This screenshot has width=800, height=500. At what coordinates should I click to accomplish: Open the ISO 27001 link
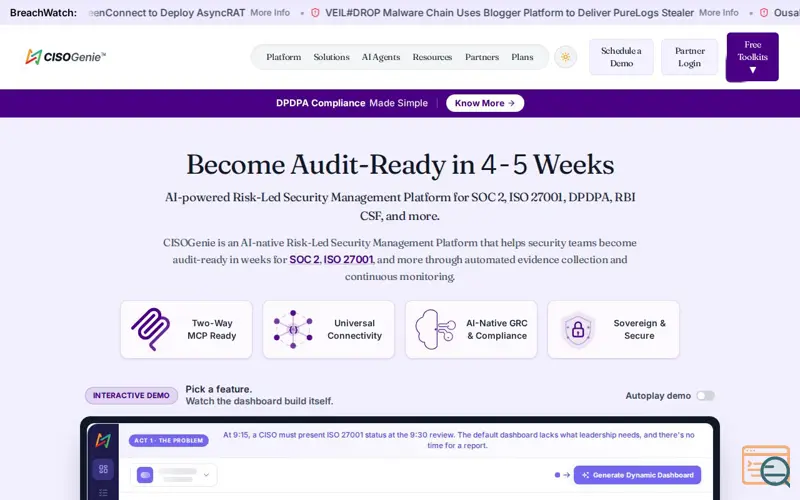coord(348,260)
